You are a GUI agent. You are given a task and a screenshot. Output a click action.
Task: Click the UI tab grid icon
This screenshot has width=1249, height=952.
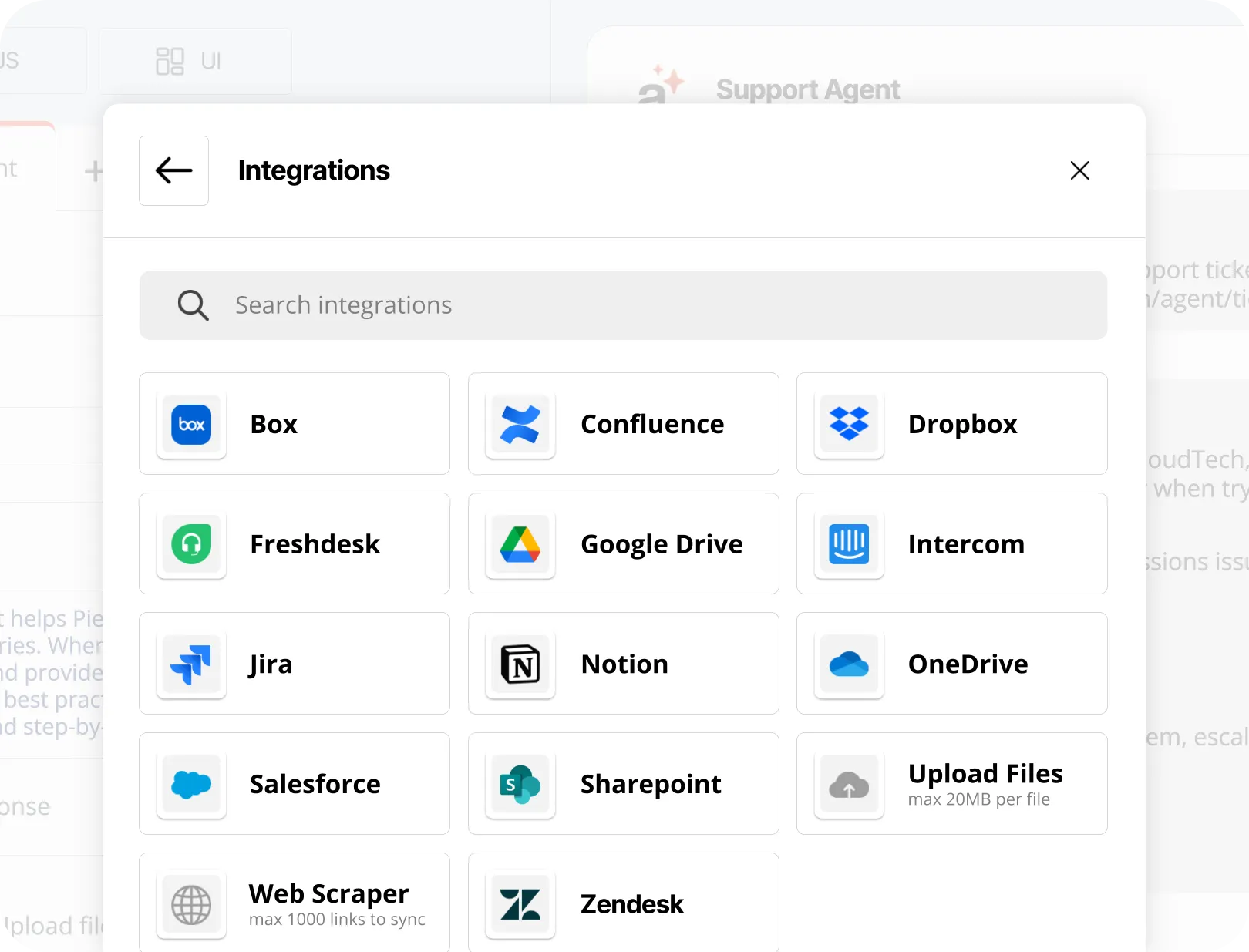click(x=170, y=61)
